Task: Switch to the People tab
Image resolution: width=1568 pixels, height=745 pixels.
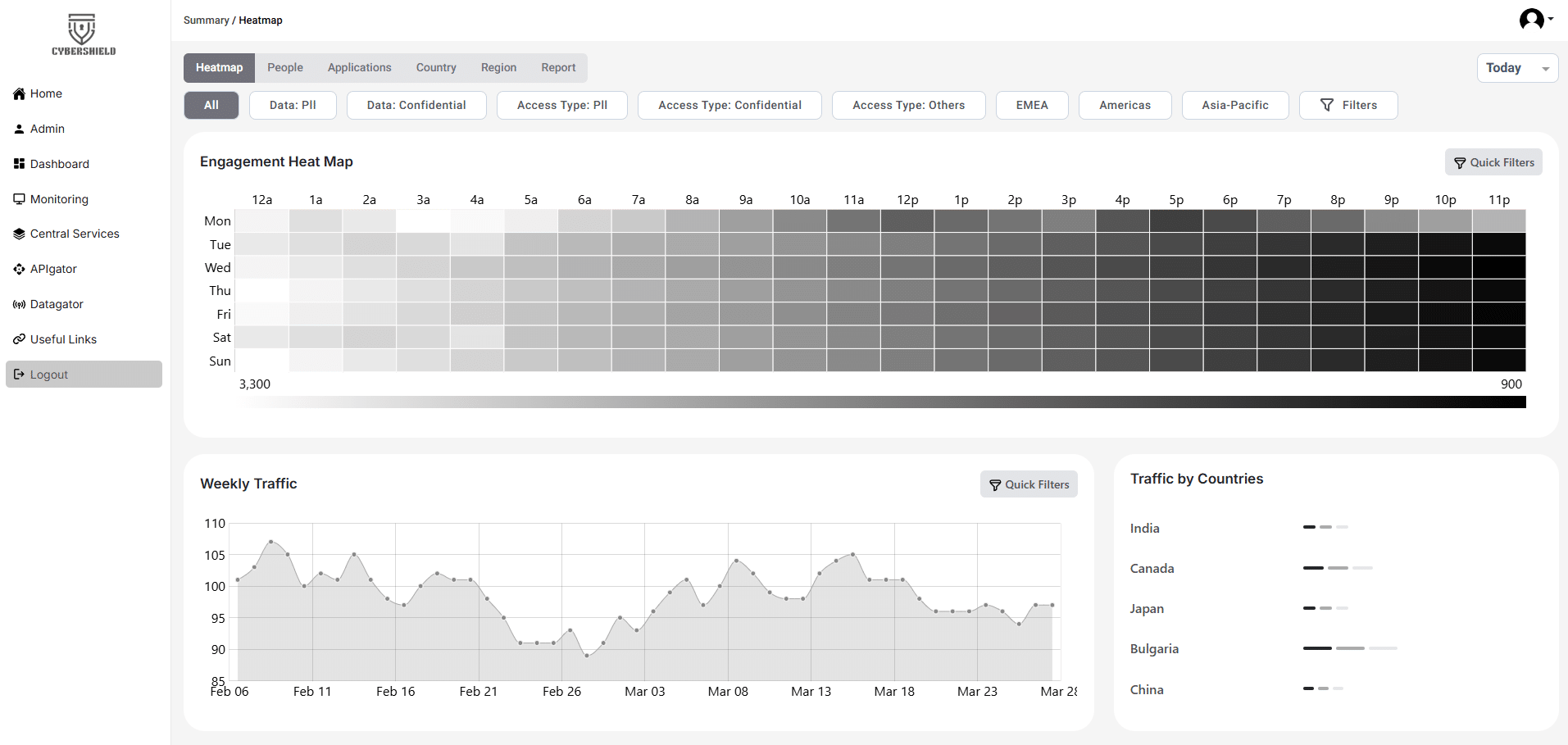Action: point(284,67)
